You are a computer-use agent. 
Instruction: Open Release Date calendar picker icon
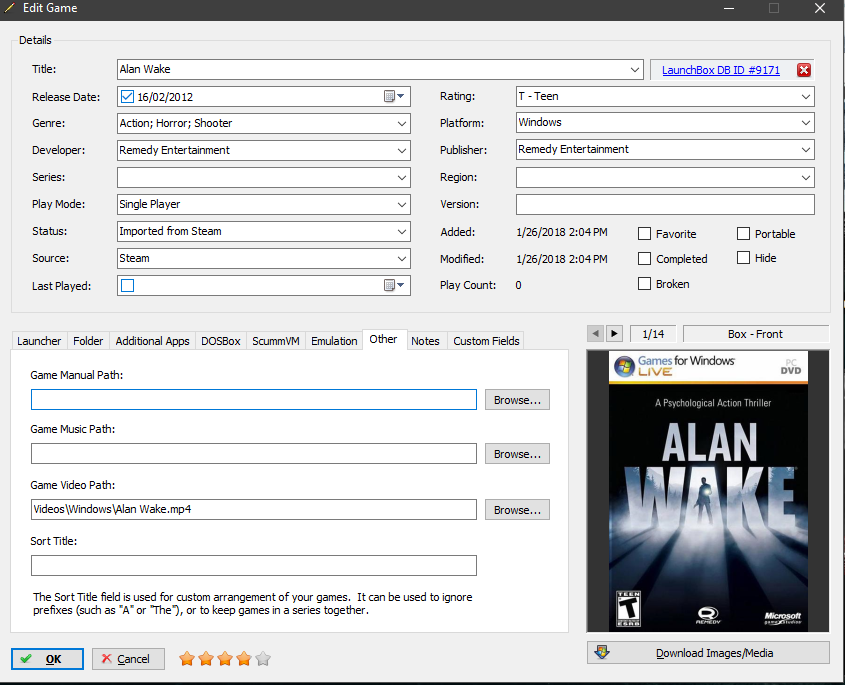click(x=393, y=96)
